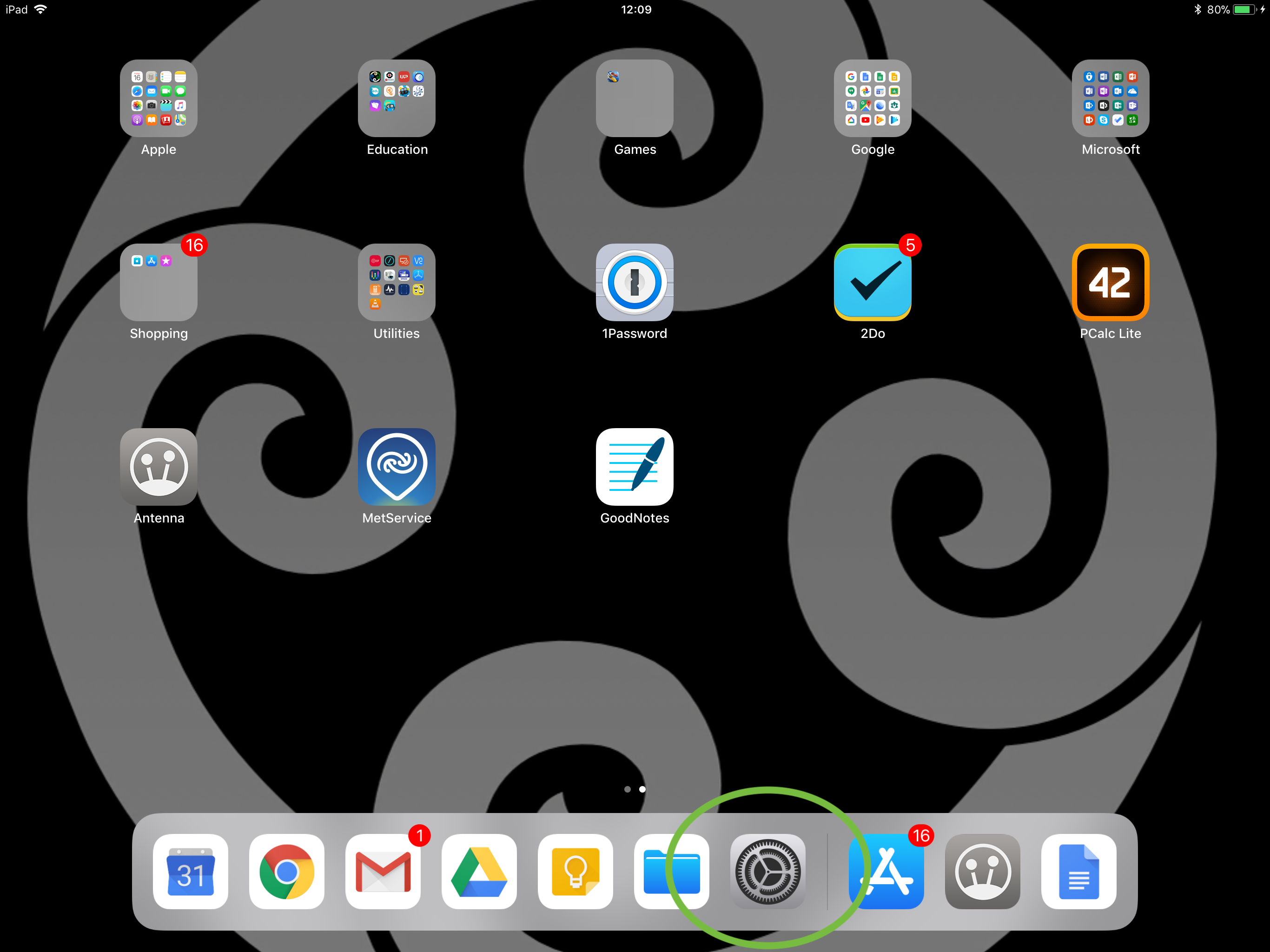
Task: Tap the "MetService" label
Action: click(397, 518)
